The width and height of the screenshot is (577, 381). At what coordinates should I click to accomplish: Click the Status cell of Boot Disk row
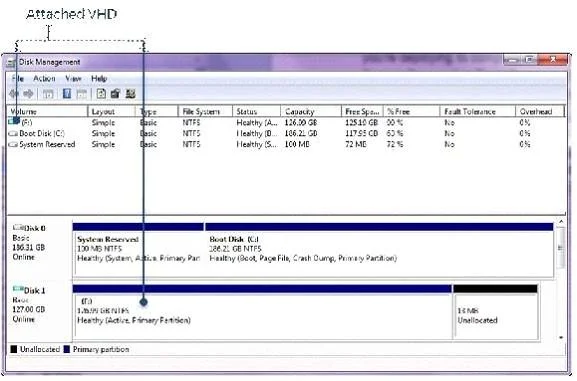(256, 133)
